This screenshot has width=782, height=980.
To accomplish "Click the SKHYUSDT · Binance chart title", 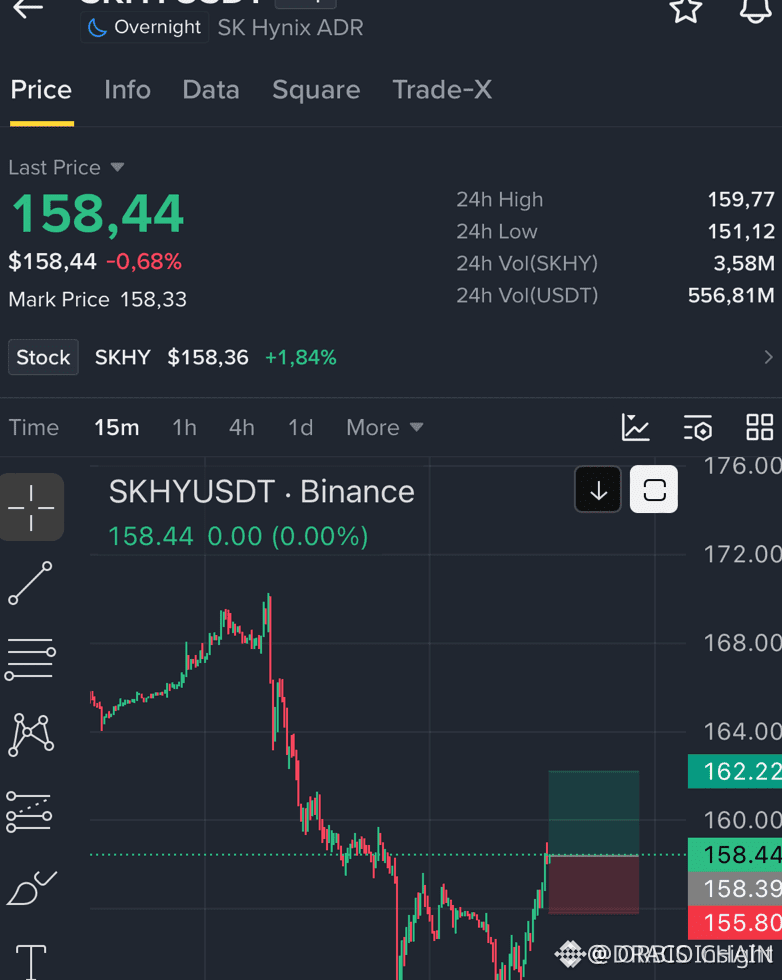I will click(x=261, y=492).
